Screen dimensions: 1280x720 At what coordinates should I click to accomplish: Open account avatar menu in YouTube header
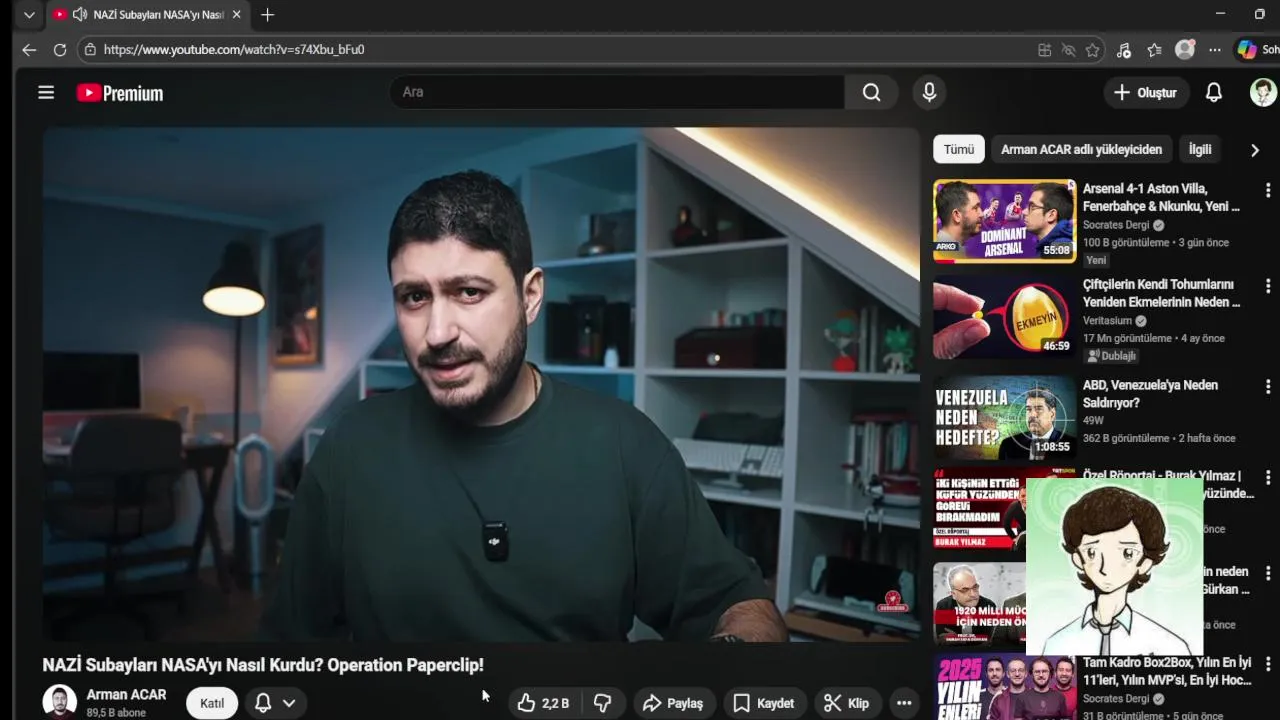(1263, 92)
